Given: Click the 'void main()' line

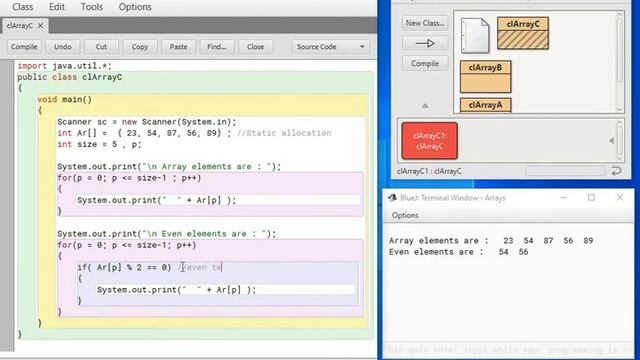Looking at the screenshot, I should (x=64, y=99).
